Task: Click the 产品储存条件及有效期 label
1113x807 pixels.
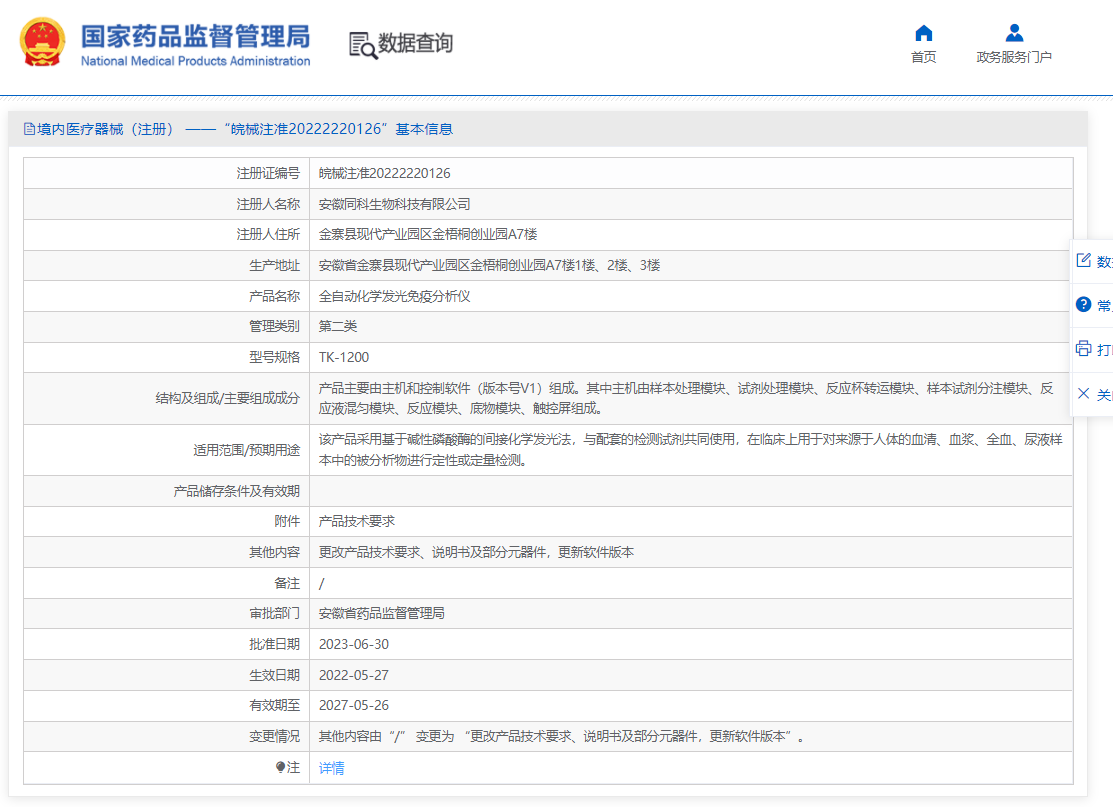Action: click(x=237, y=491)
